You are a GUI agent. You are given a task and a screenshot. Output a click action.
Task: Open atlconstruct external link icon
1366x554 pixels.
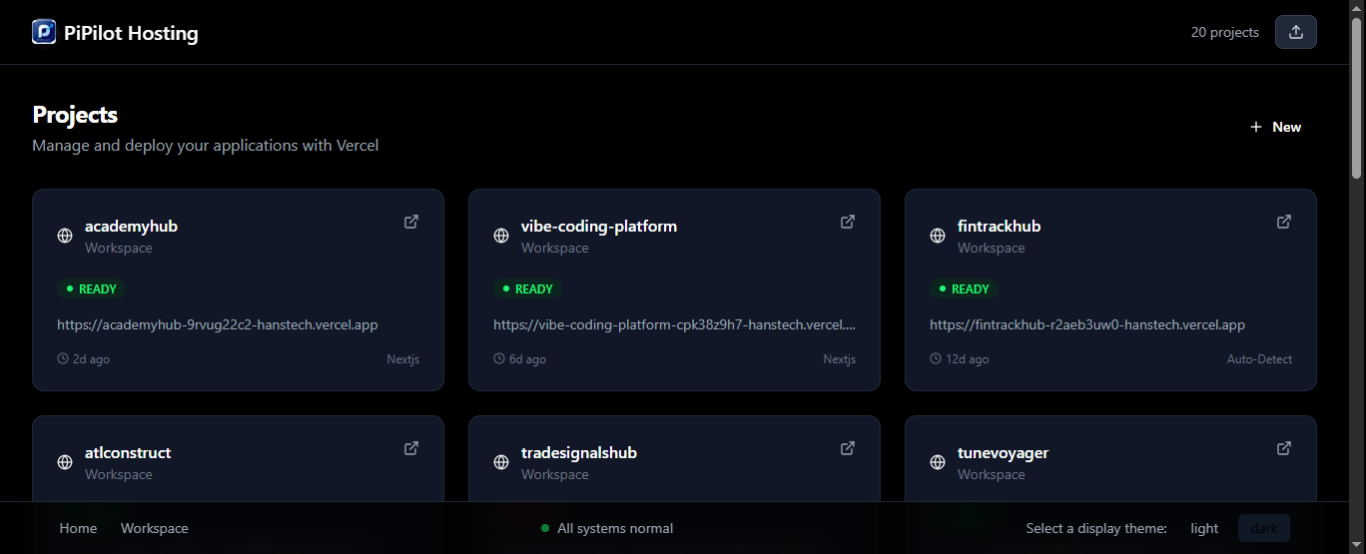[411, 448]
